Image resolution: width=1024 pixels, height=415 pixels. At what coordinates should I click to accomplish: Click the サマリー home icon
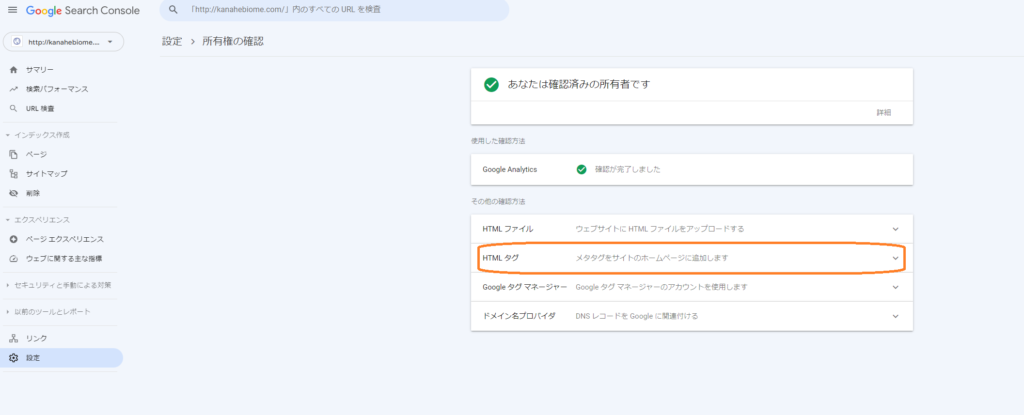13,70
